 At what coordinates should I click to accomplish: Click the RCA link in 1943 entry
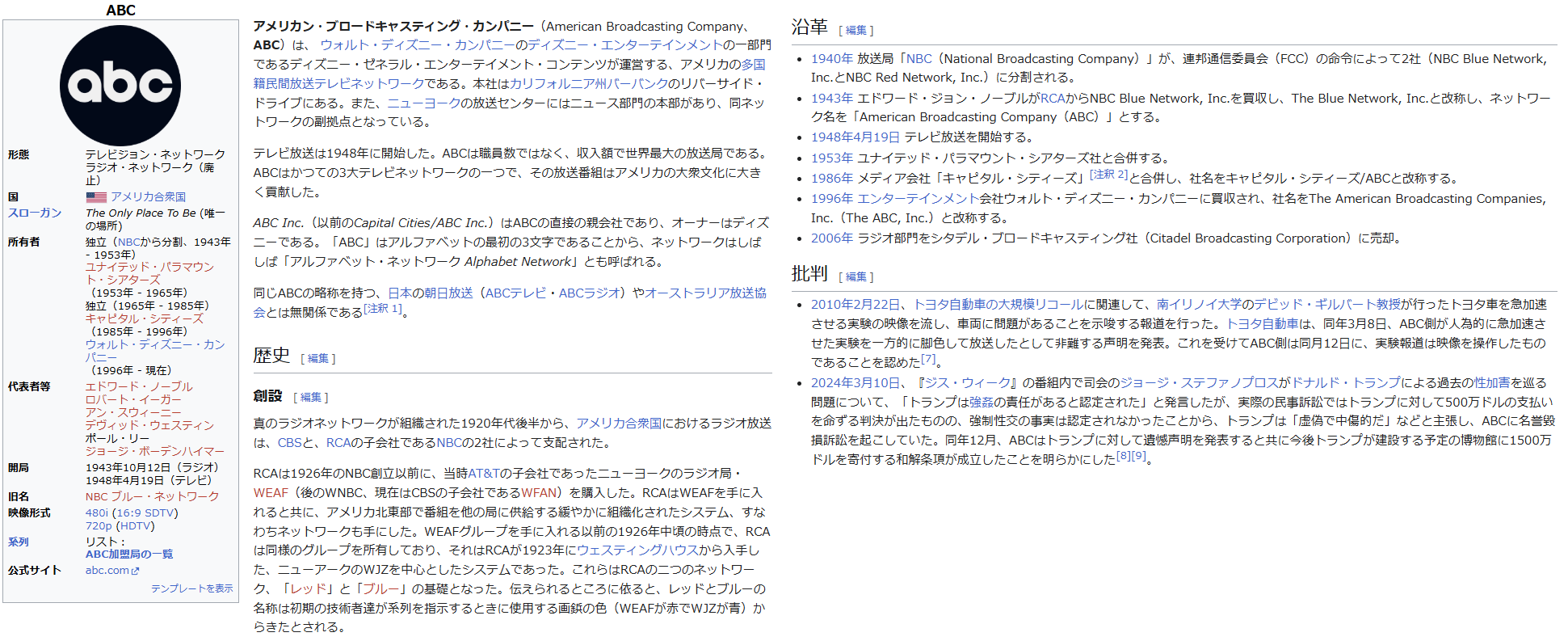1052,98
